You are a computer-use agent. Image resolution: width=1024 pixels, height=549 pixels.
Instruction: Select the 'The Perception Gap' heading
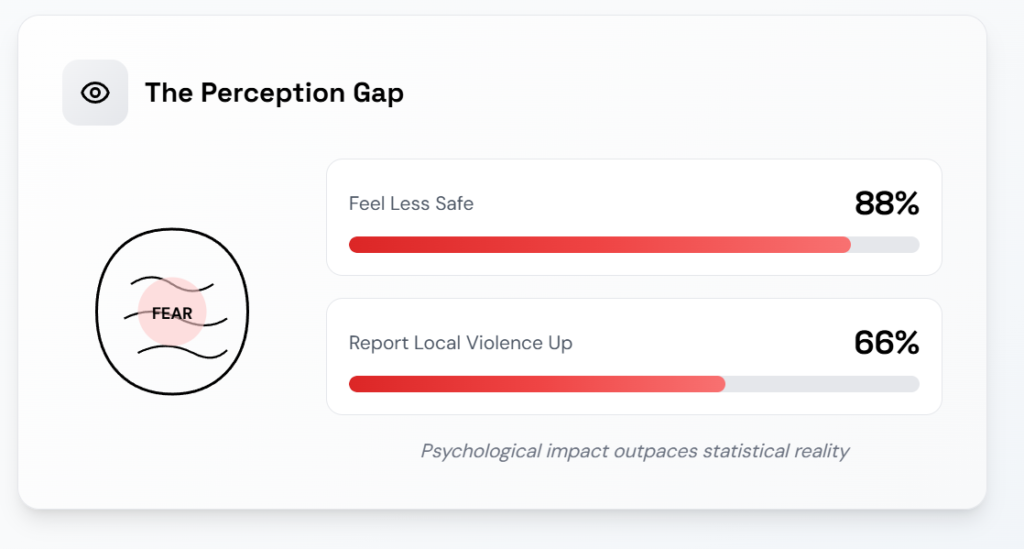coord(274,93)
